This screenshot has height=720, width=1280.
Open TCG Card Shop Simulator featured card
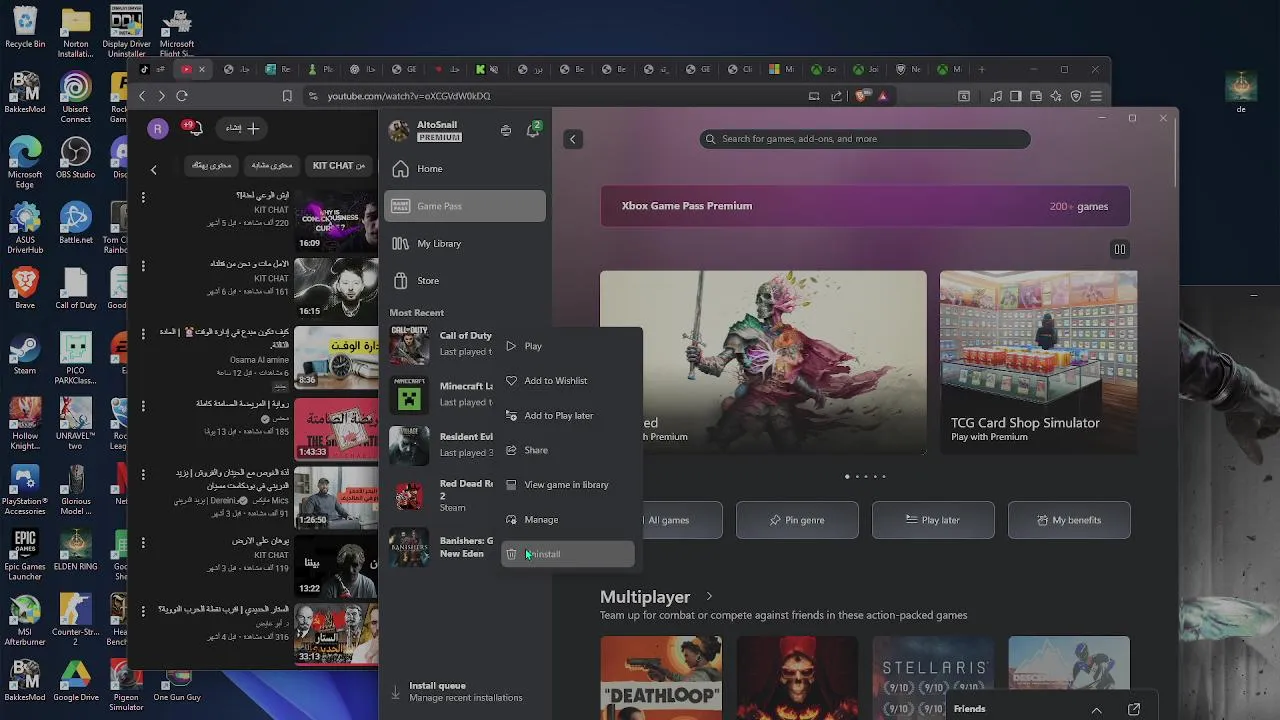(1038, 362)
